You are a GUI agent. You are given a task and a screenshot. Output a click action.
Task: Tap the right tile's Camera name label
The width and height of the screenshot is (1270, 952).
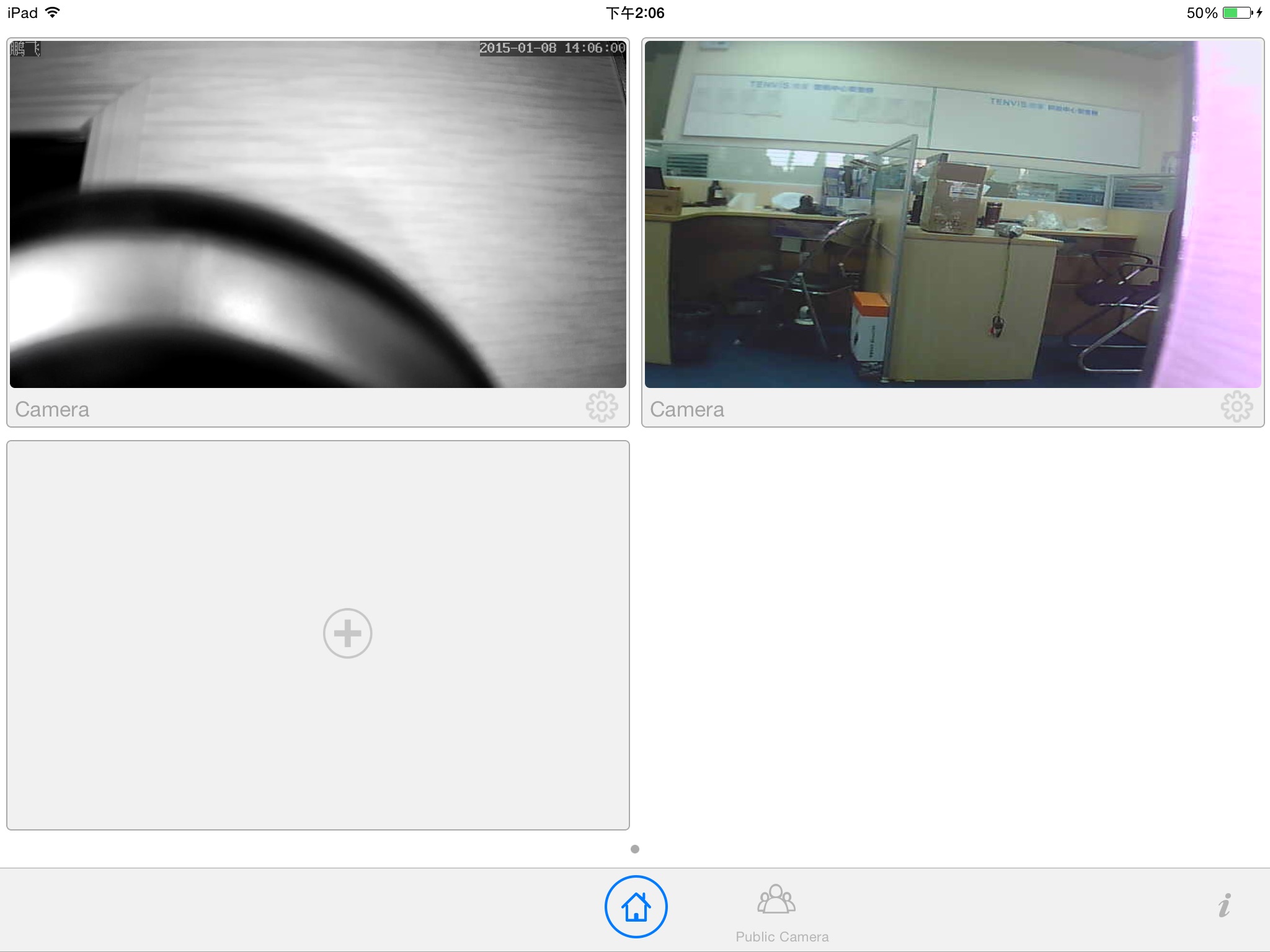pos(687,409)
